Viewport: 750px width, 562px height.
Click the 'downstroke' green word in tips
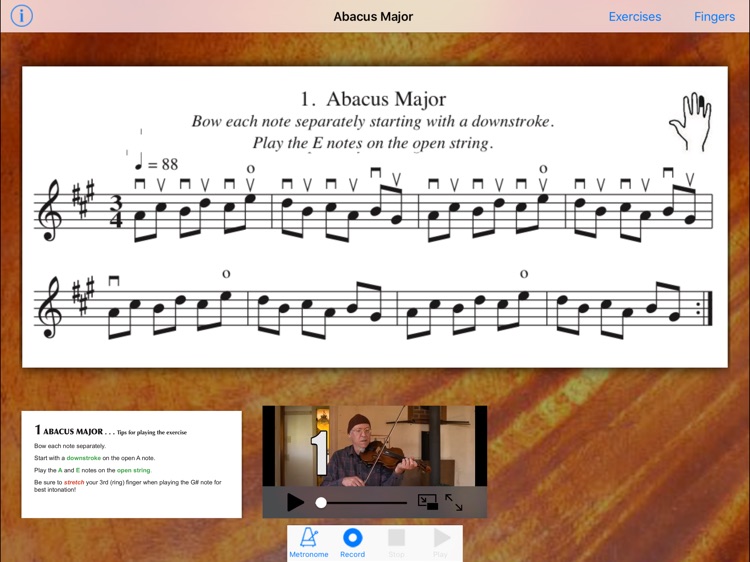point(84,458)
